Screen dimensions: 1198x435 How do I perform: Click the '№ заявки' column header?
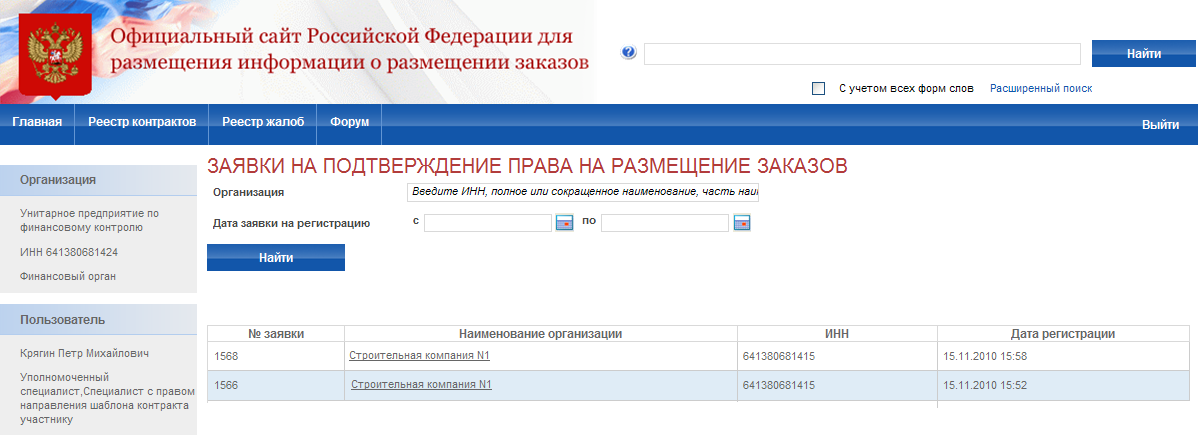tap(276, 333)
